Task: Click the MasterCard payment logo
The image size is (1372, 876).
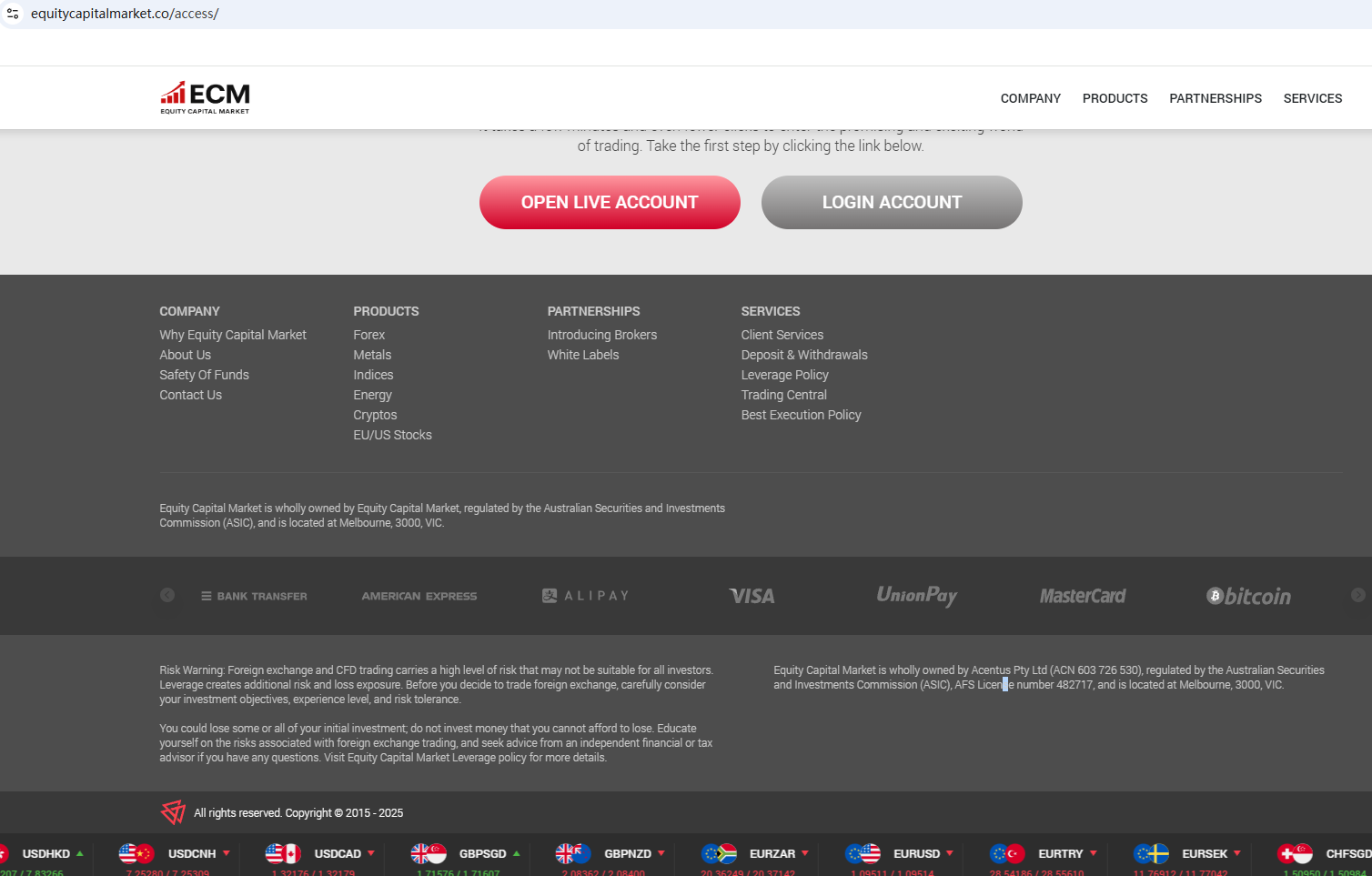Action: click(x=1082, y=596)
